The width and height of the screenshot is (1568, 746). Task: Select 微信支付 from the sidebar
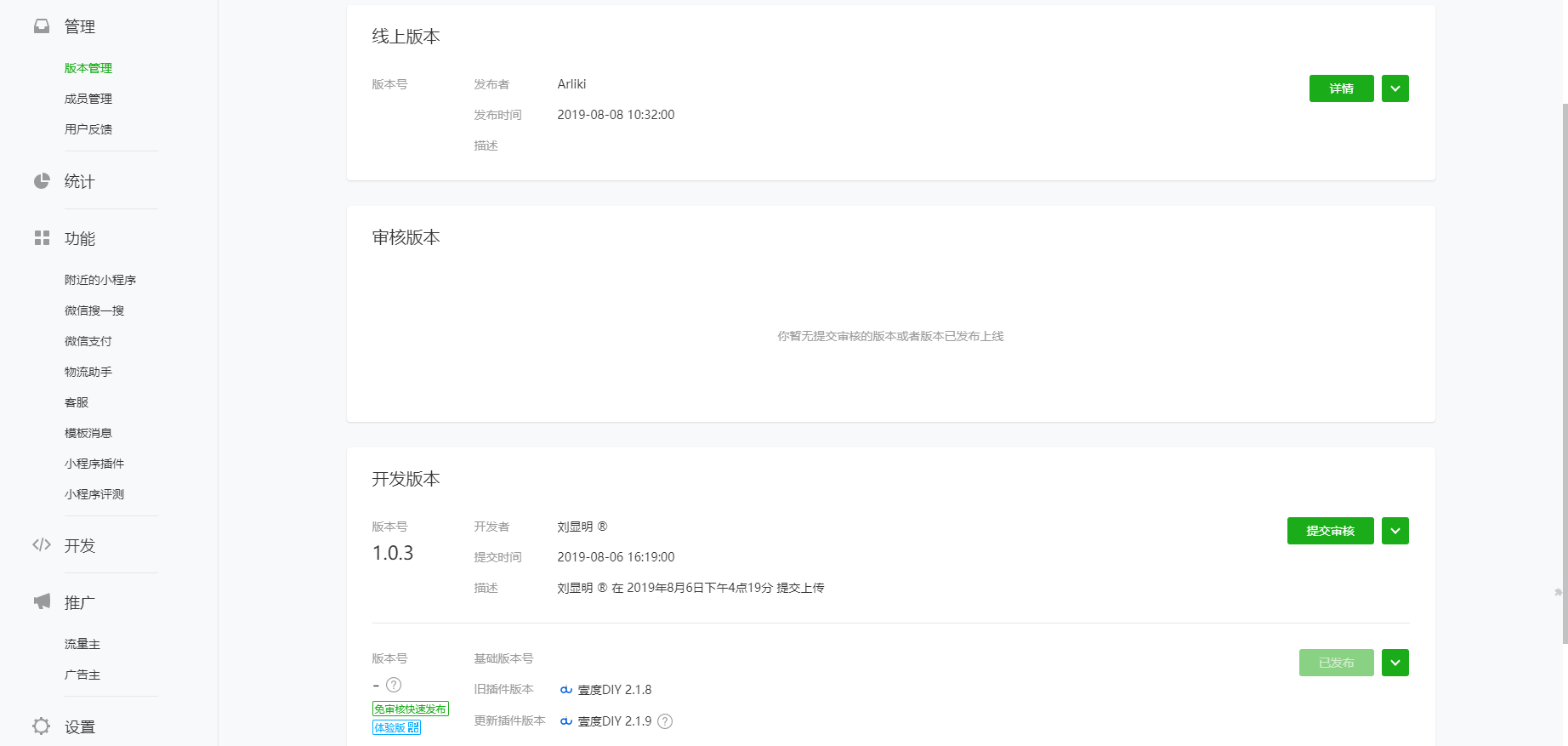[88, 341]
